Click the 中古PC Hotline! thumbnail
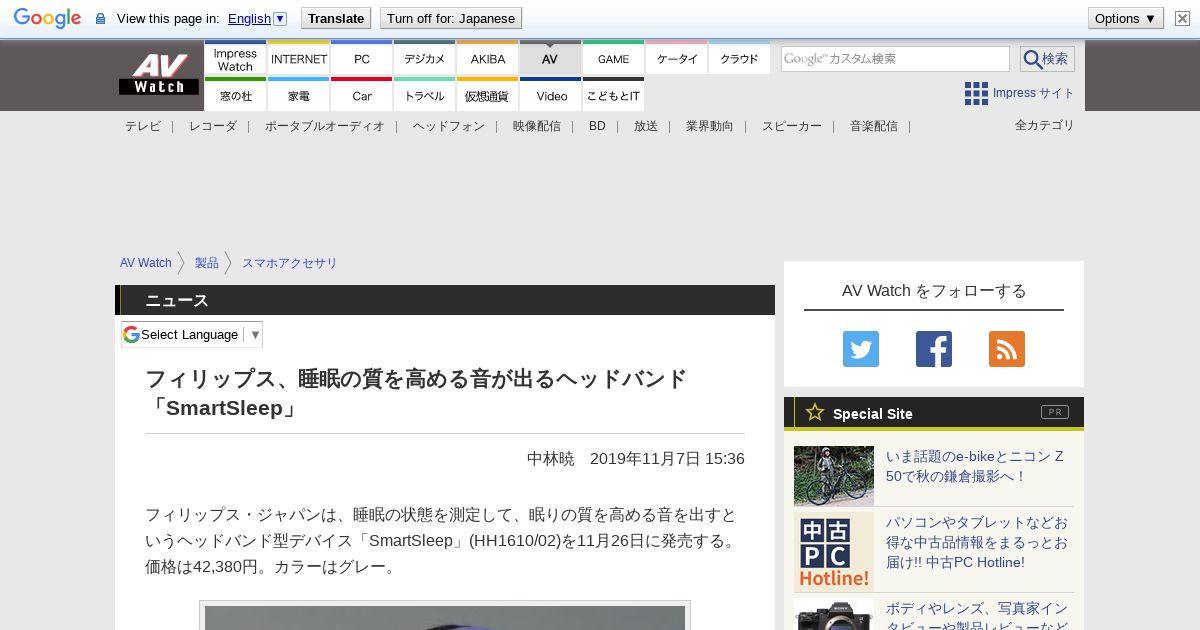The image size is (1200, 630). pos(834,552)
